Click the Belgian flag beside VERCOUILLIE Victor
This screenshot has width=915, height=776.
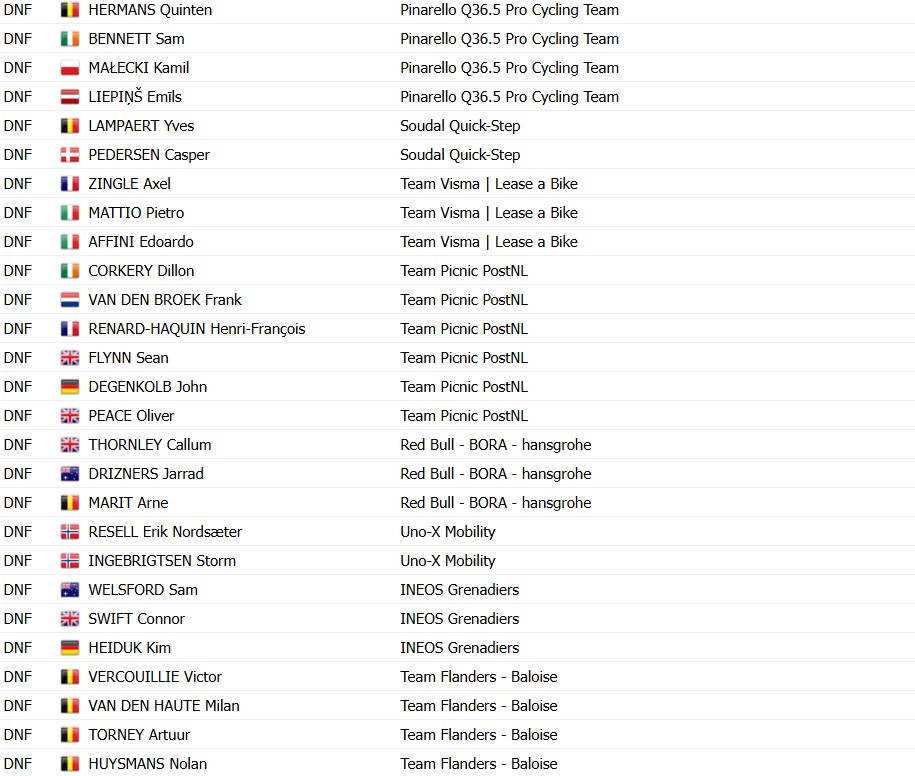coord(69,677)
